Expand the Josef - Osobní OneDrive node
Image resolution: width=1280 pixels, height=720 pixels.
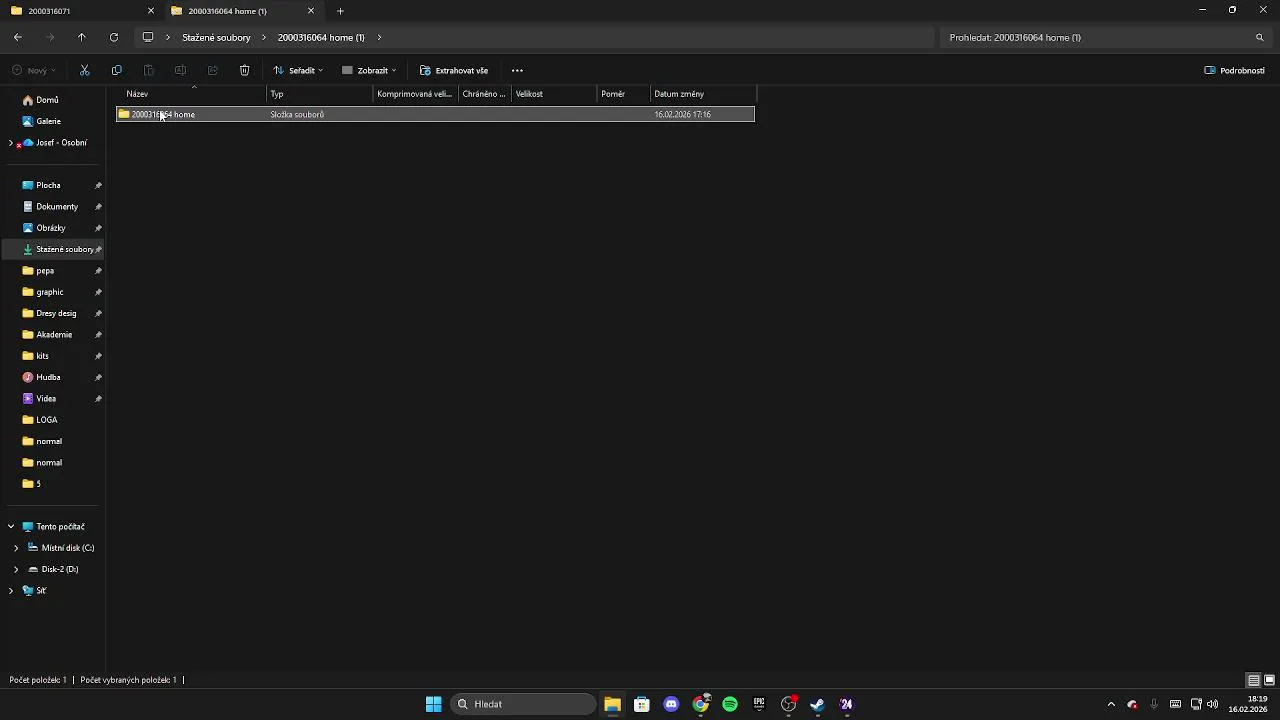pyautogui.click(x=11, y=143)
